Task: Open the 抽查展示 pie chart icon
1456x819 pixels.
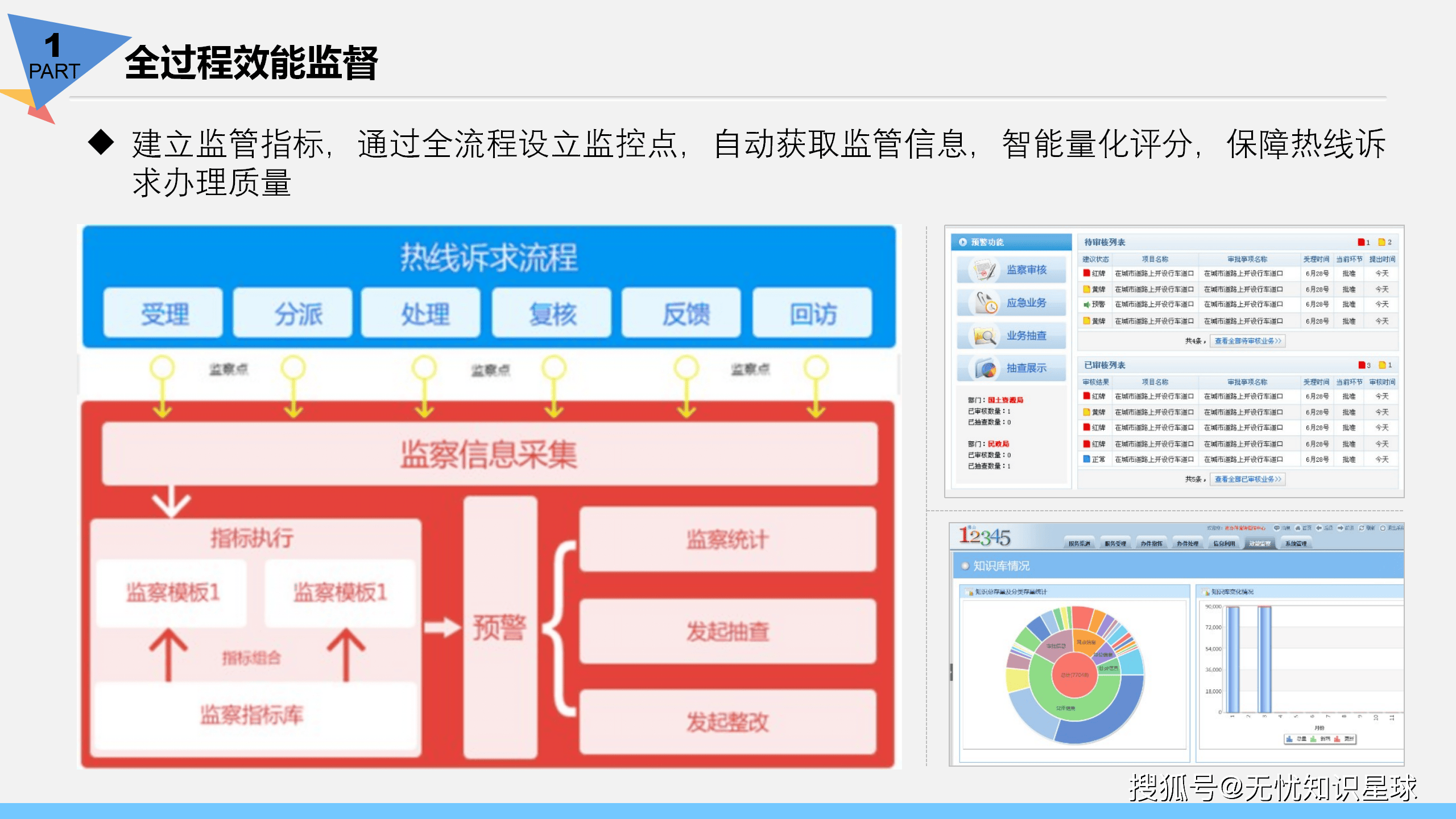Action: [x=986, y=368]
